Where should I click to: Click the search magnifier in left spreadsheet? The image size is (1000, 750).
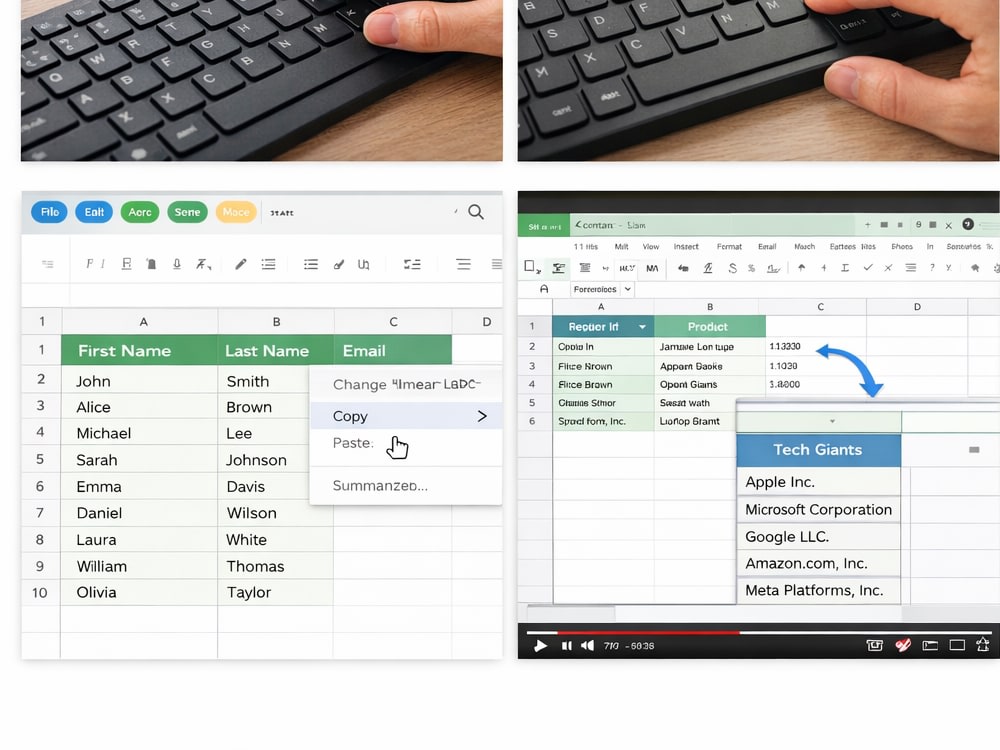tap(476, 212)
